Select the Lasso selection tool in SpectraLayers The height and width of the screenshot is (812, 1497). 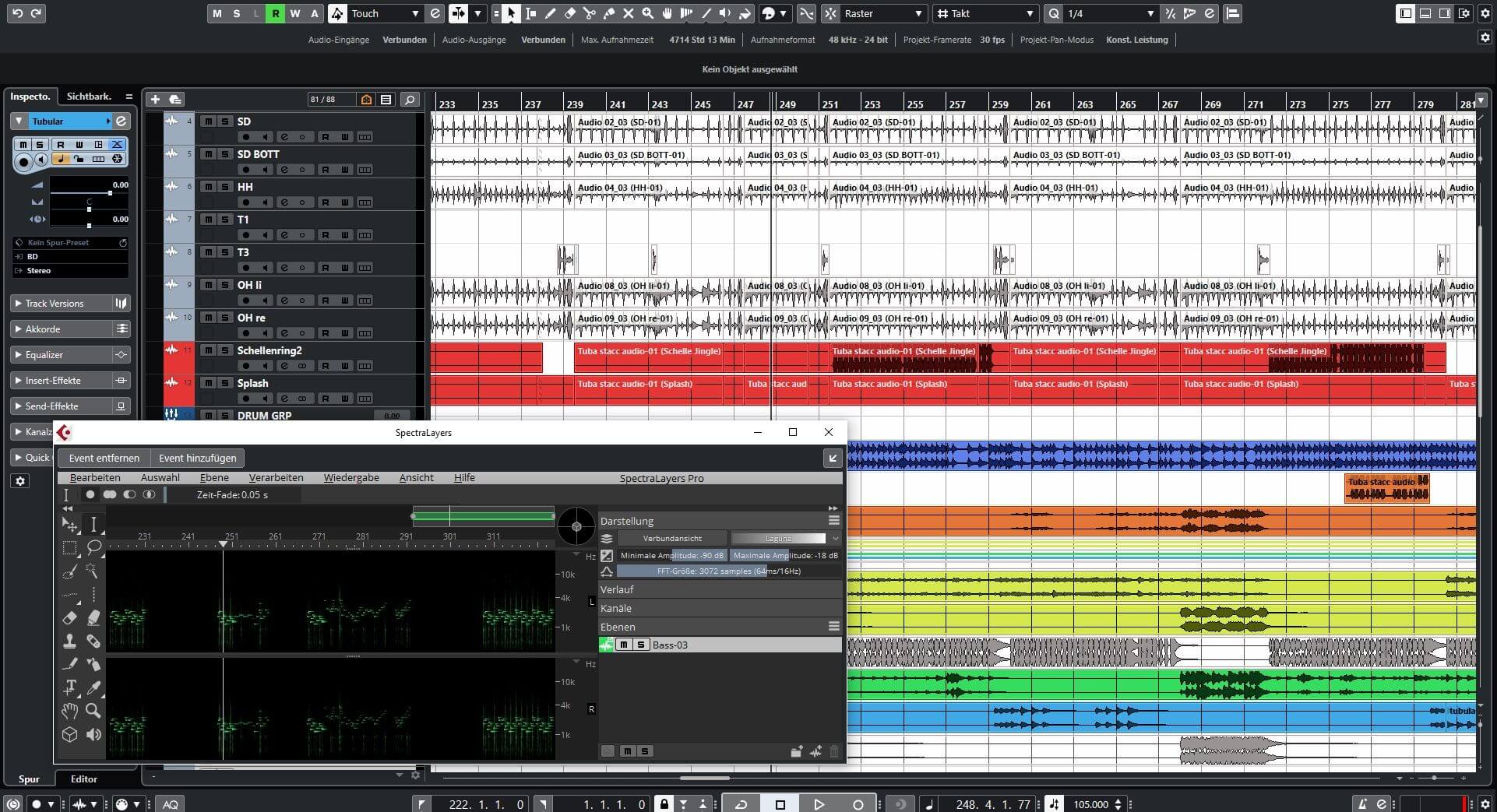[93, 547]
